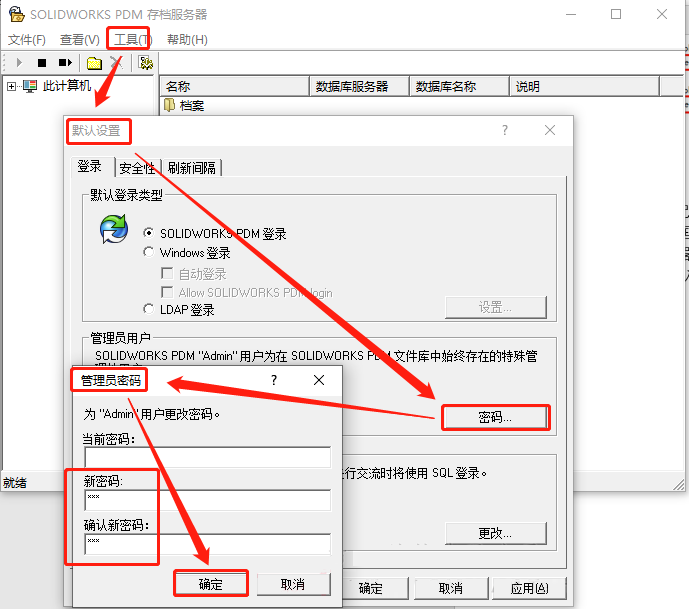Click the 当前密码 input field
Viewport: 689px width, 609px height.
[x=207, y=458]
